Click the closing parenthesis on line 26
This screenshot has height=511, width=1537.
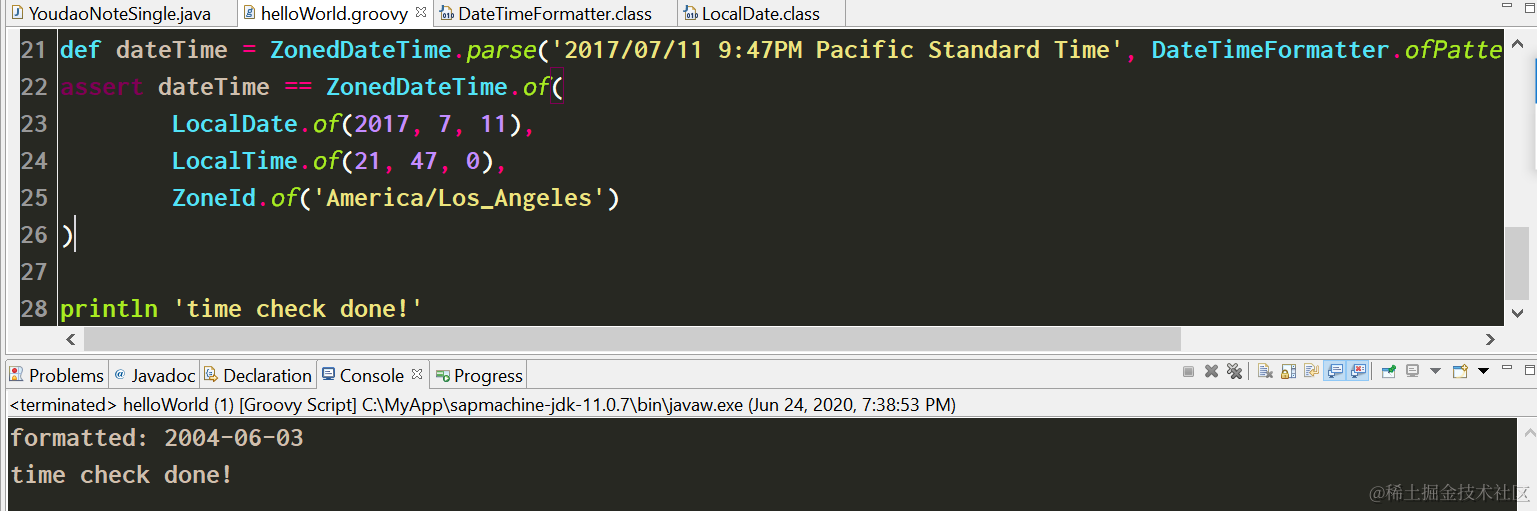[66, 235]
